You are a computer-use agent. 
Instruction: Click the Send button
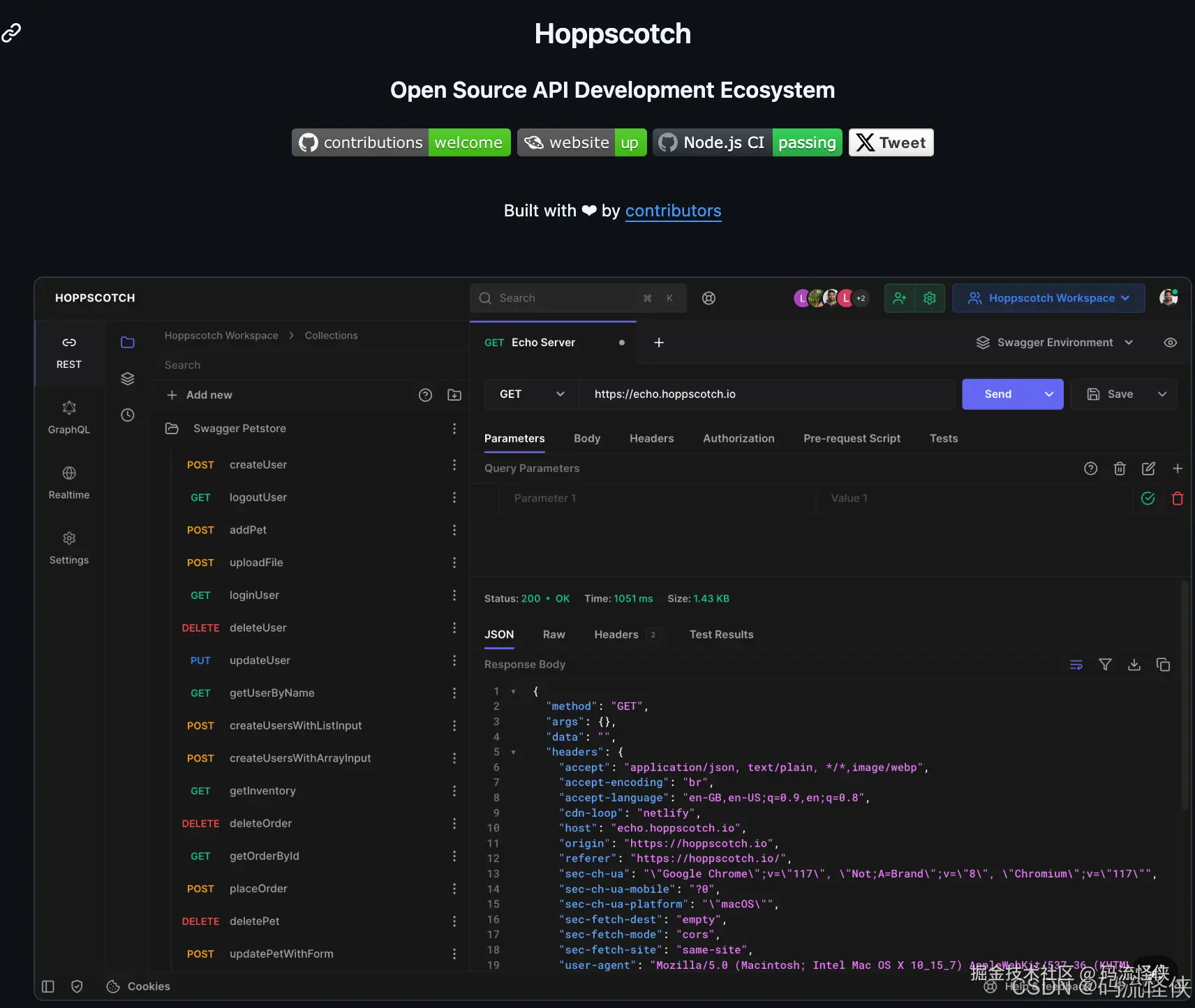(998, 394)
